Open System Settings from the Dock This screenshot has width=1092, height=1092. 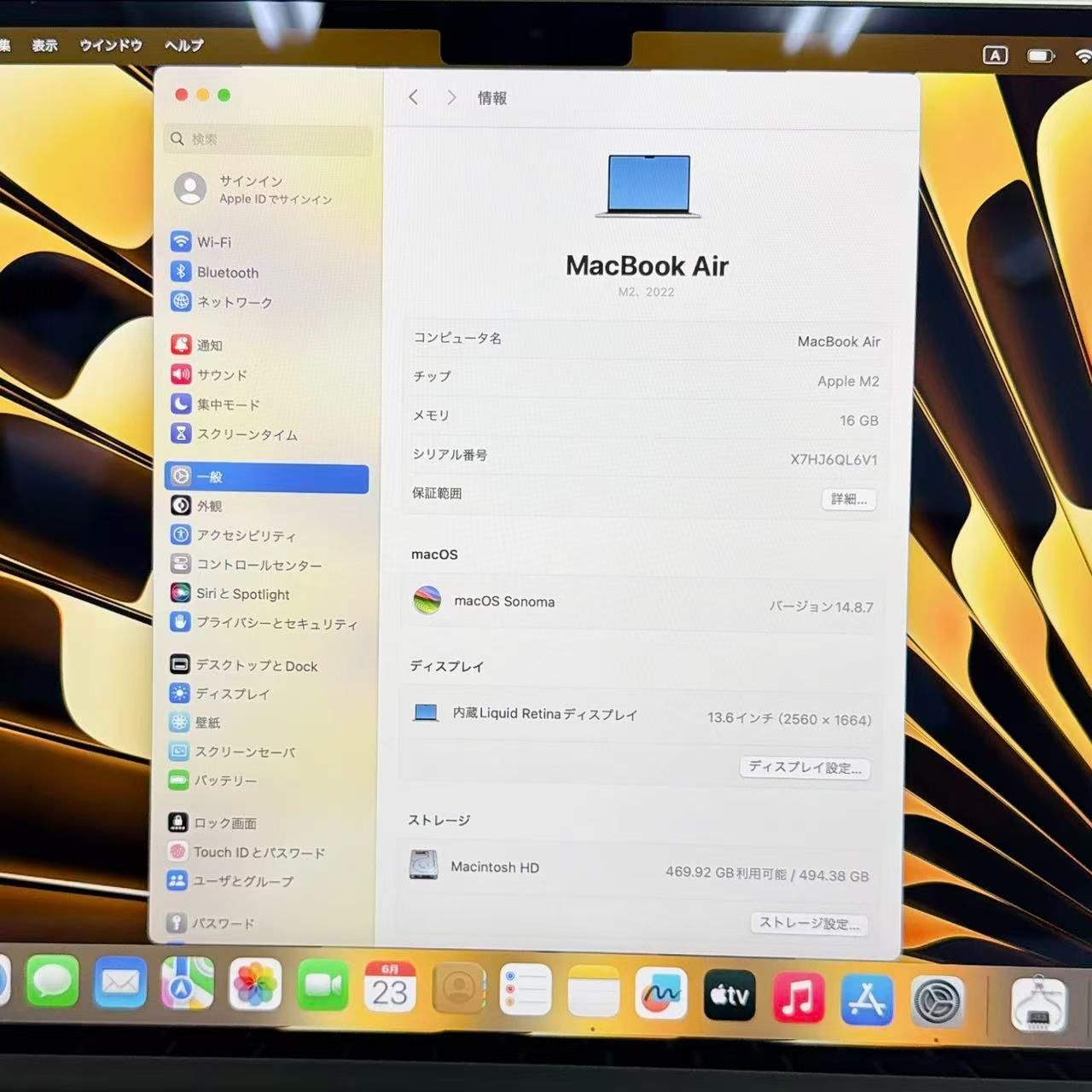[937, 1002]
